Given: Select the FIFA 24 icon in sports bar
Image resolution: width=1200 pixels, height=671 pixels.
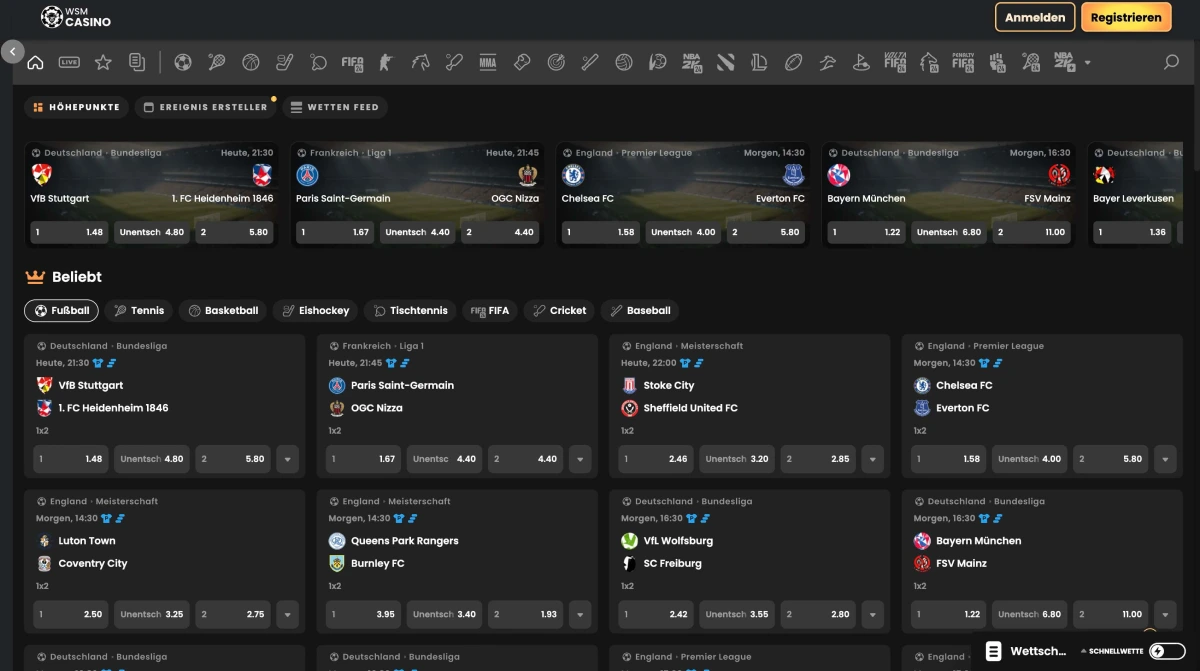Looking at the screenshot, I should click(352, 62).
